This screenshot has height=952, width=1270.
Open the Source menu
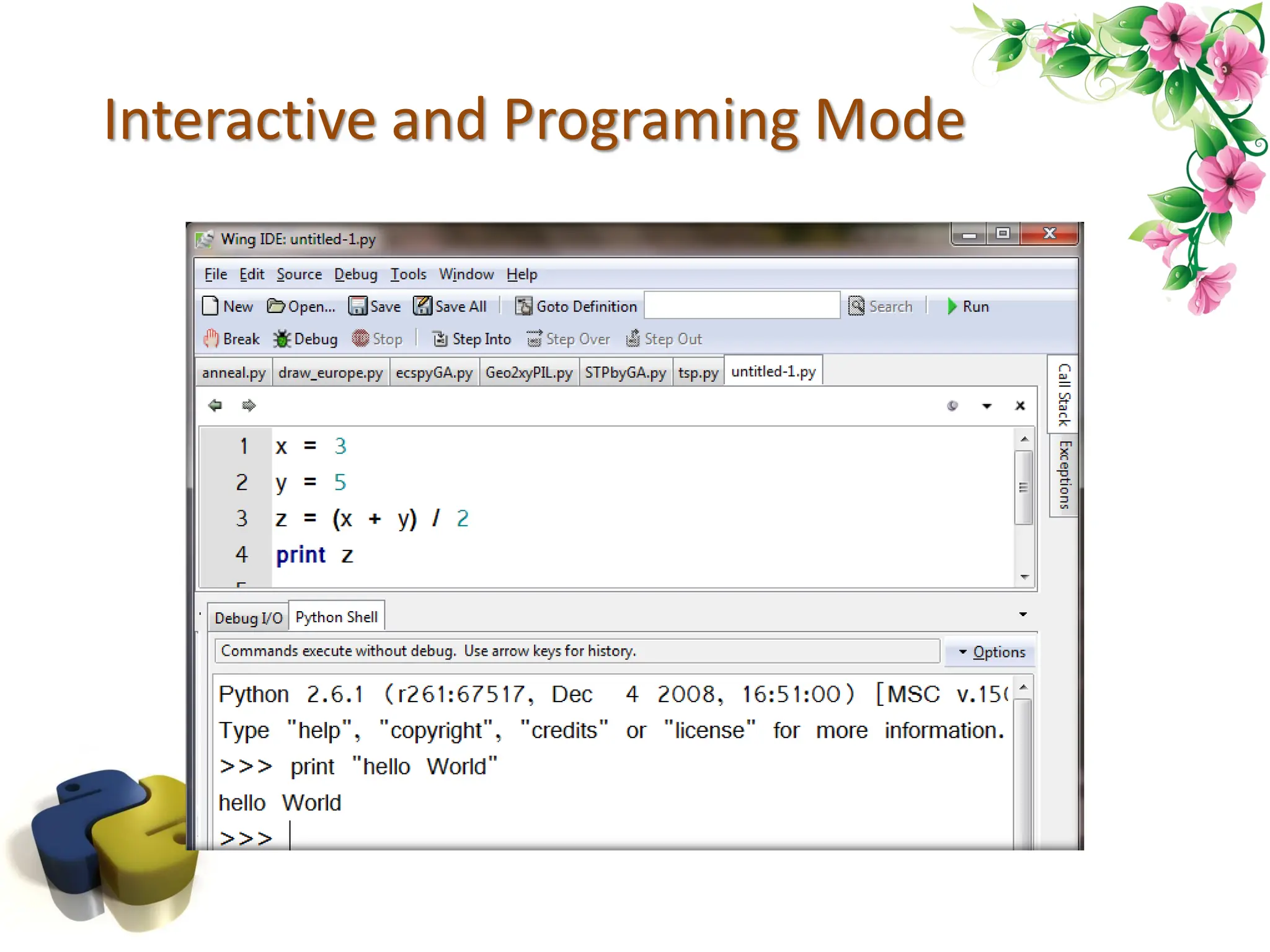point(299,275)
